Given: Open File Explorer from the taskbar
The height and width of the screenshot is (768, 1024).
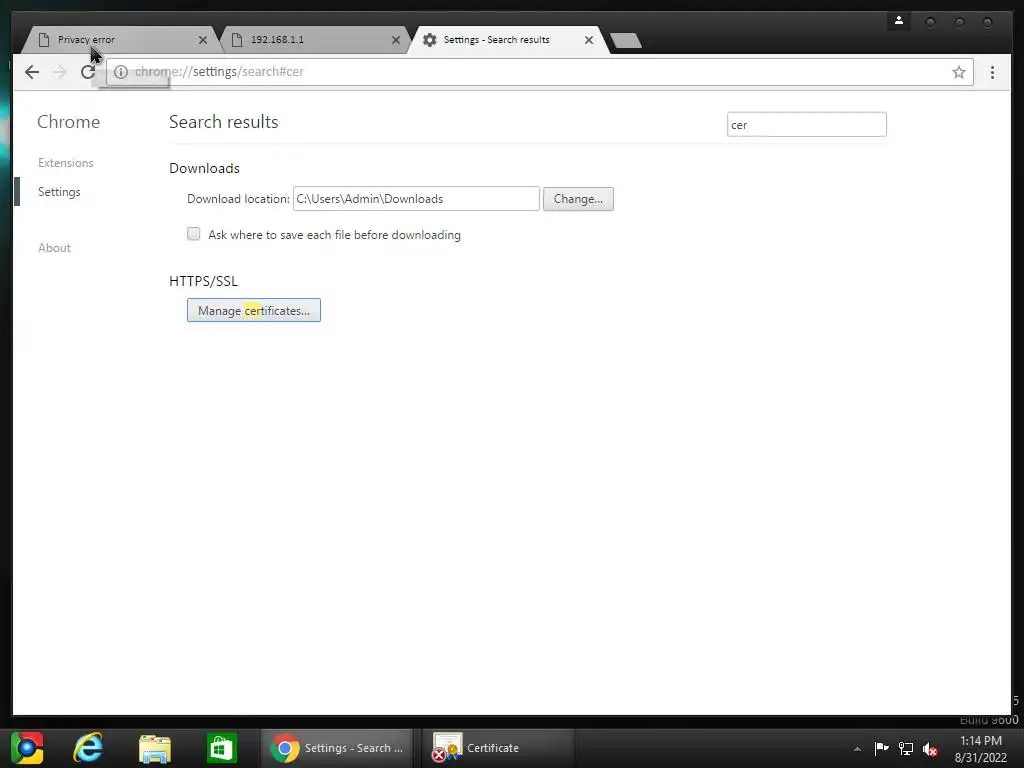Looking at the screenshot, I should tap(155, 748).
